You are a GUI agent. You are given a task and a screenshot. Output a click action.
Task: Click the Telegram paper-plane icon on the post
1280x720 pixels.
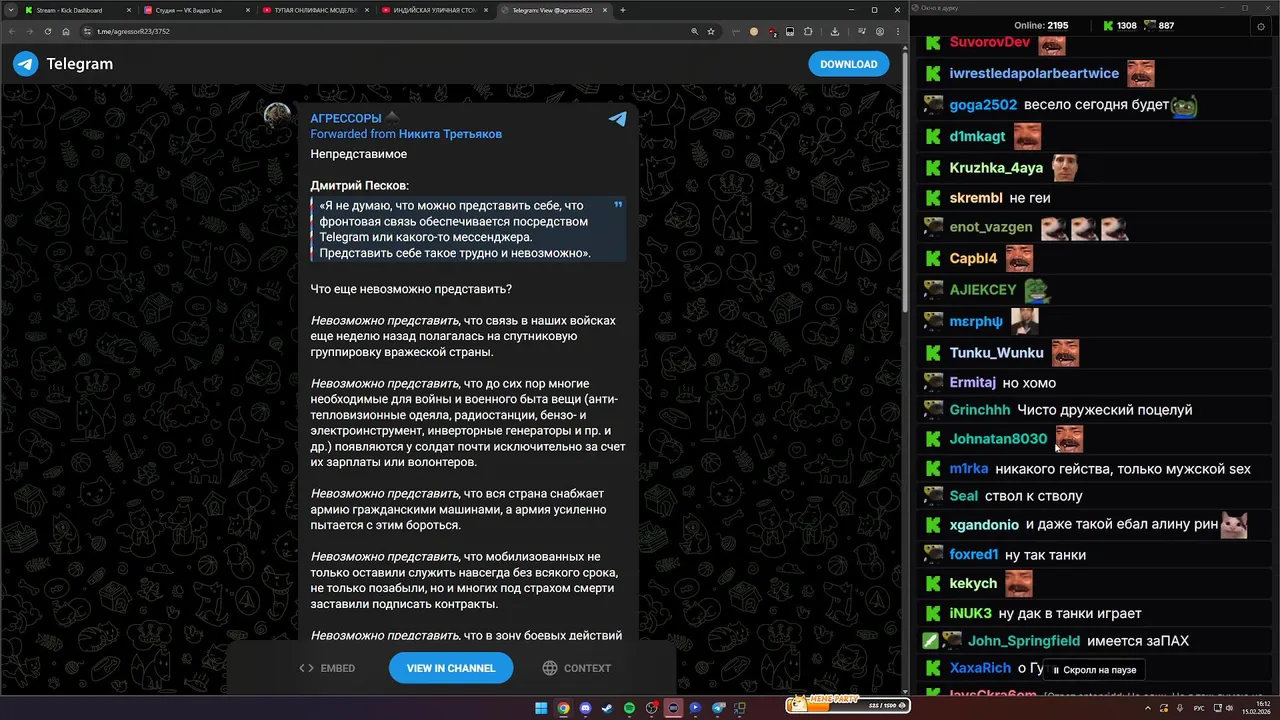point(618,119)
